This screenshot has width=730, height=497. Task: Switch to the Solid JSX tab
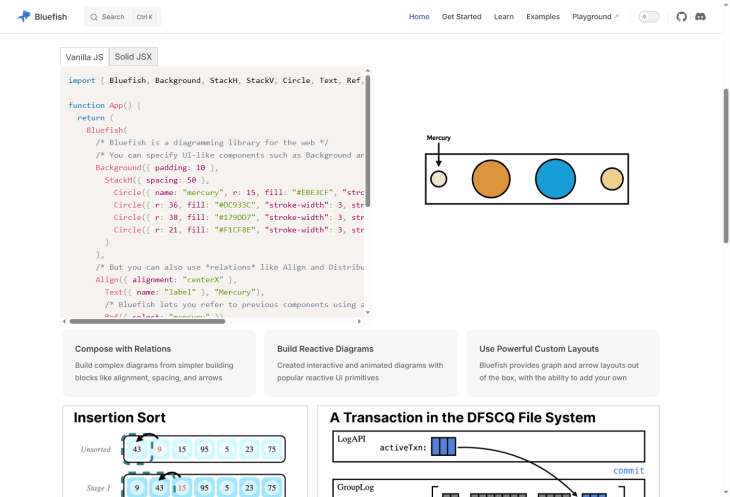tap(133, 57)
